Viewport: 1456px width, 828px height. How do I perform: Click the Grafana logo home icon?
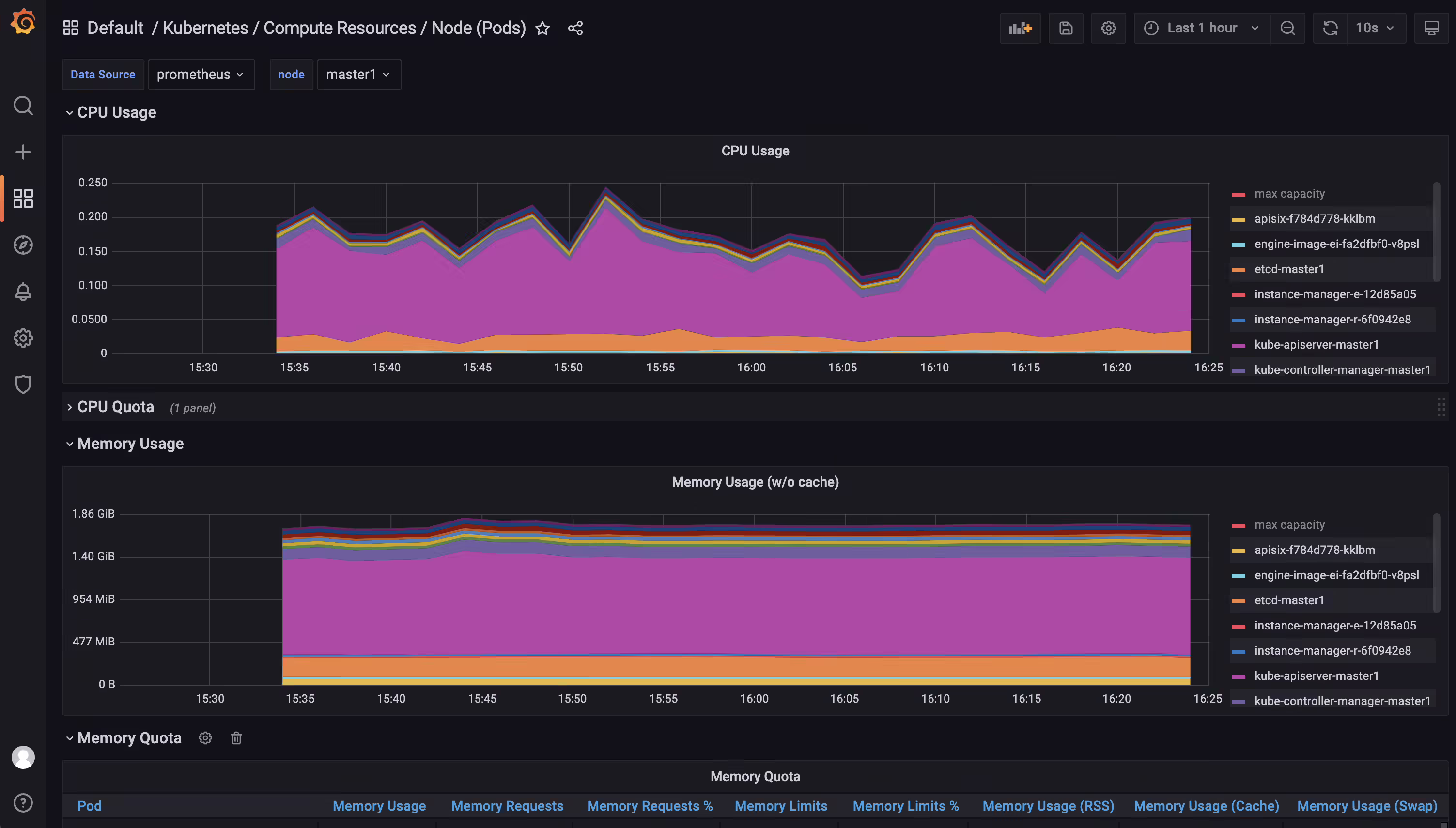tap(23, 22)
